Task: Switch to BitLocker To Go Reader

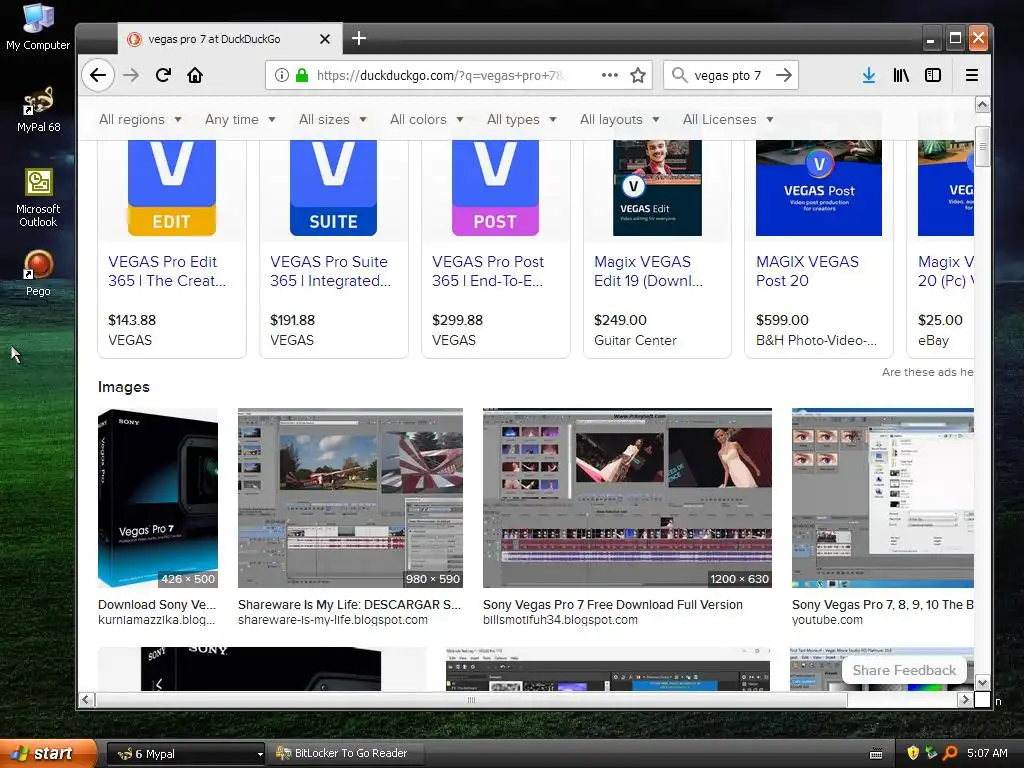Action: [x=345, y=754]
